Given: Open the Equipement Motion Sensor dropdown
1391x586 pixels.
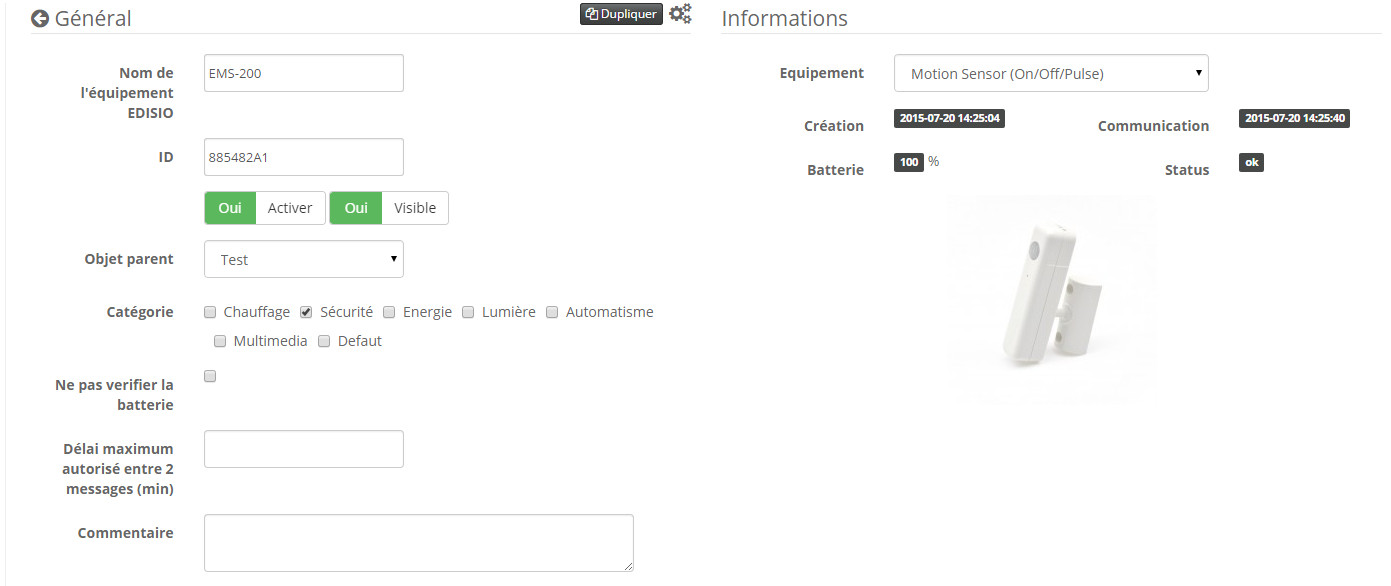Looking at the screenshot, I should click(x=1051, y=73).
